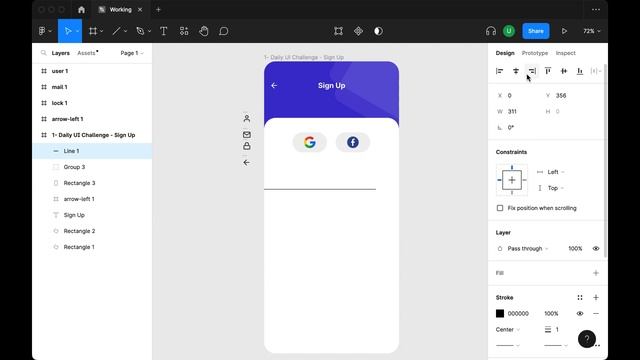The width and height of the screenshot is (640, 360).
Task: Click the lock icon on canvas
Action: [247, 146]
